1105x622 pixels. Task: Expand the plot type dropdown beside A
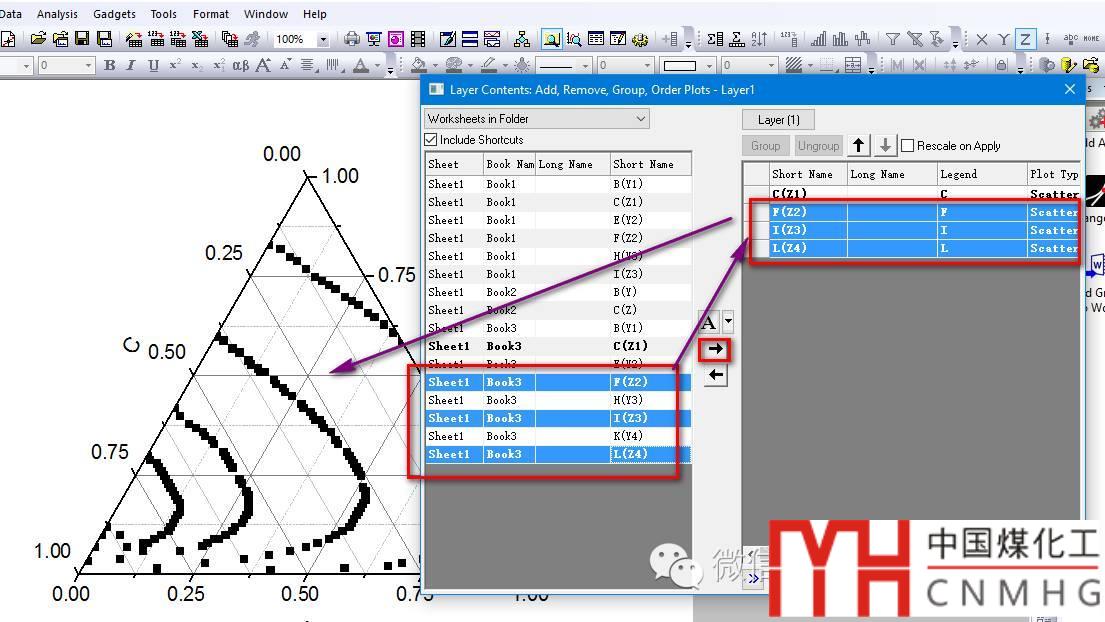(x=728, y=322)
